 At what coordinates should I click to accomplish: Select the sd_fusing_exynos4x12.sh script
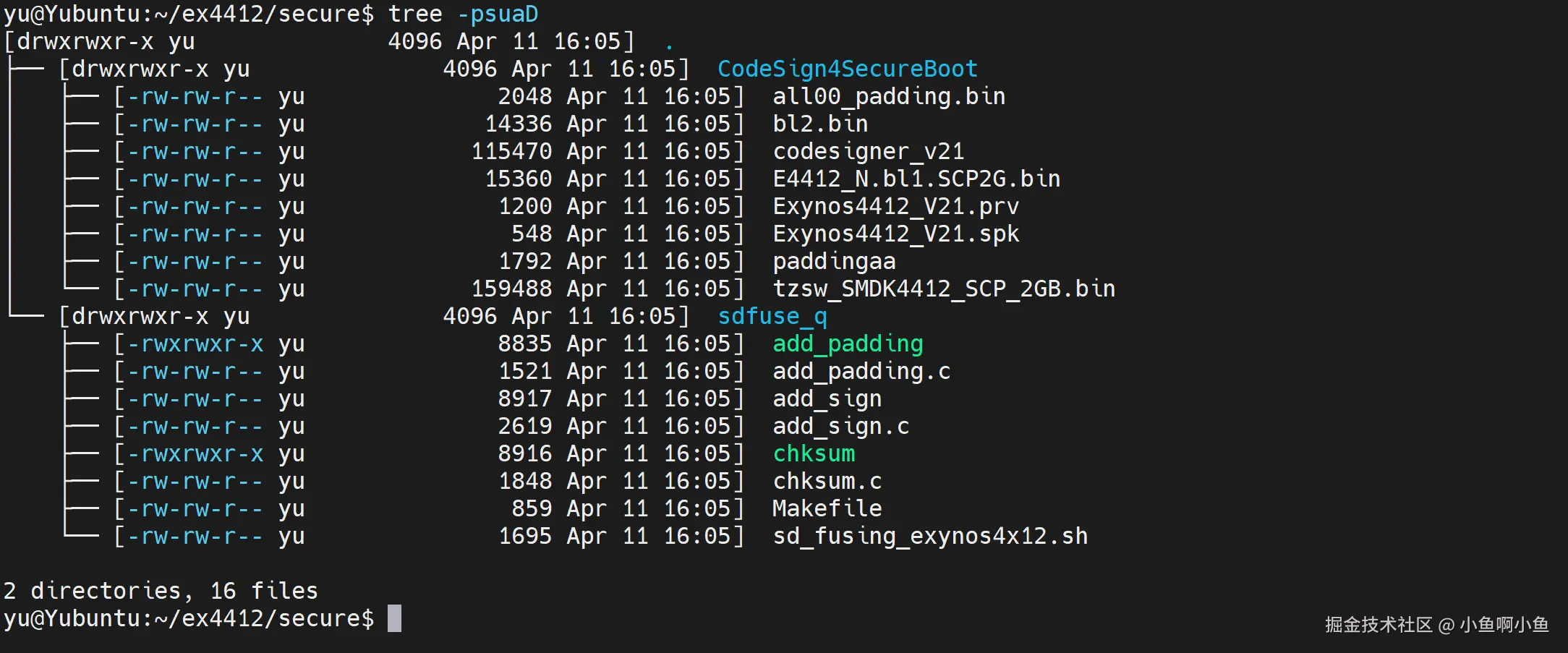929,537
